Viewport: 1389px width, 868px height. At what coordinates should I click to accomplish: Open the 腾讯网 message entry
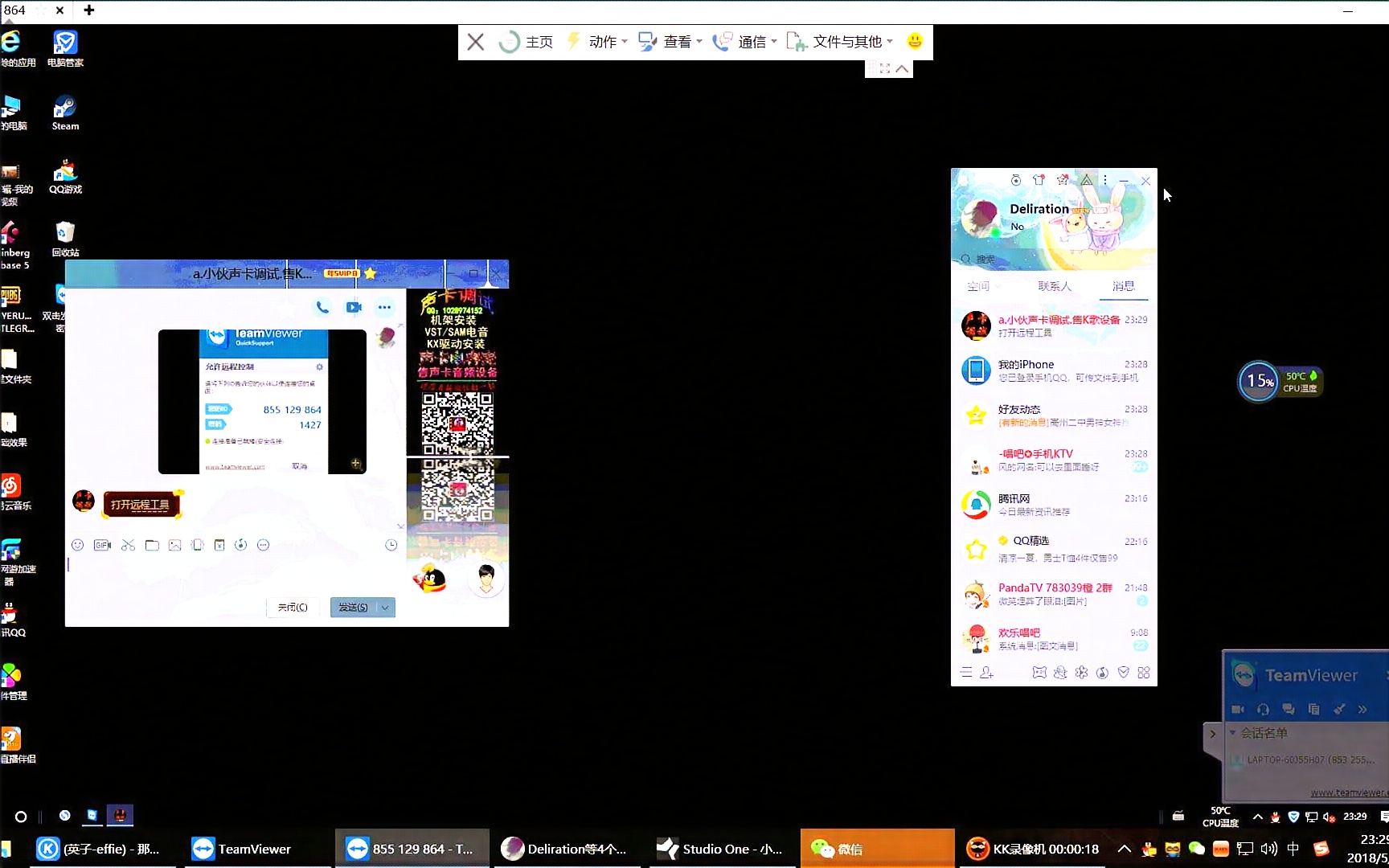click(x=1054, y=505)
